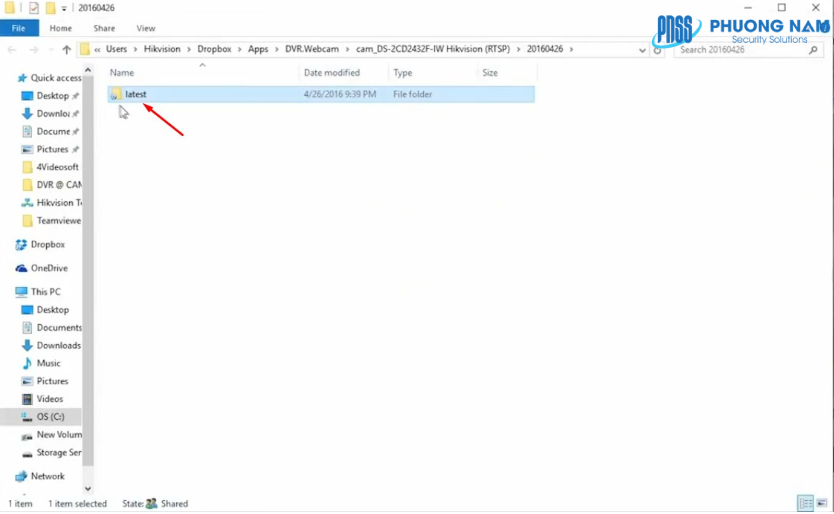This screenshot has height=514, width=834.
Task: Click the New folder icon in title bar
Action: pyautogui.click(x=50, y=8)
